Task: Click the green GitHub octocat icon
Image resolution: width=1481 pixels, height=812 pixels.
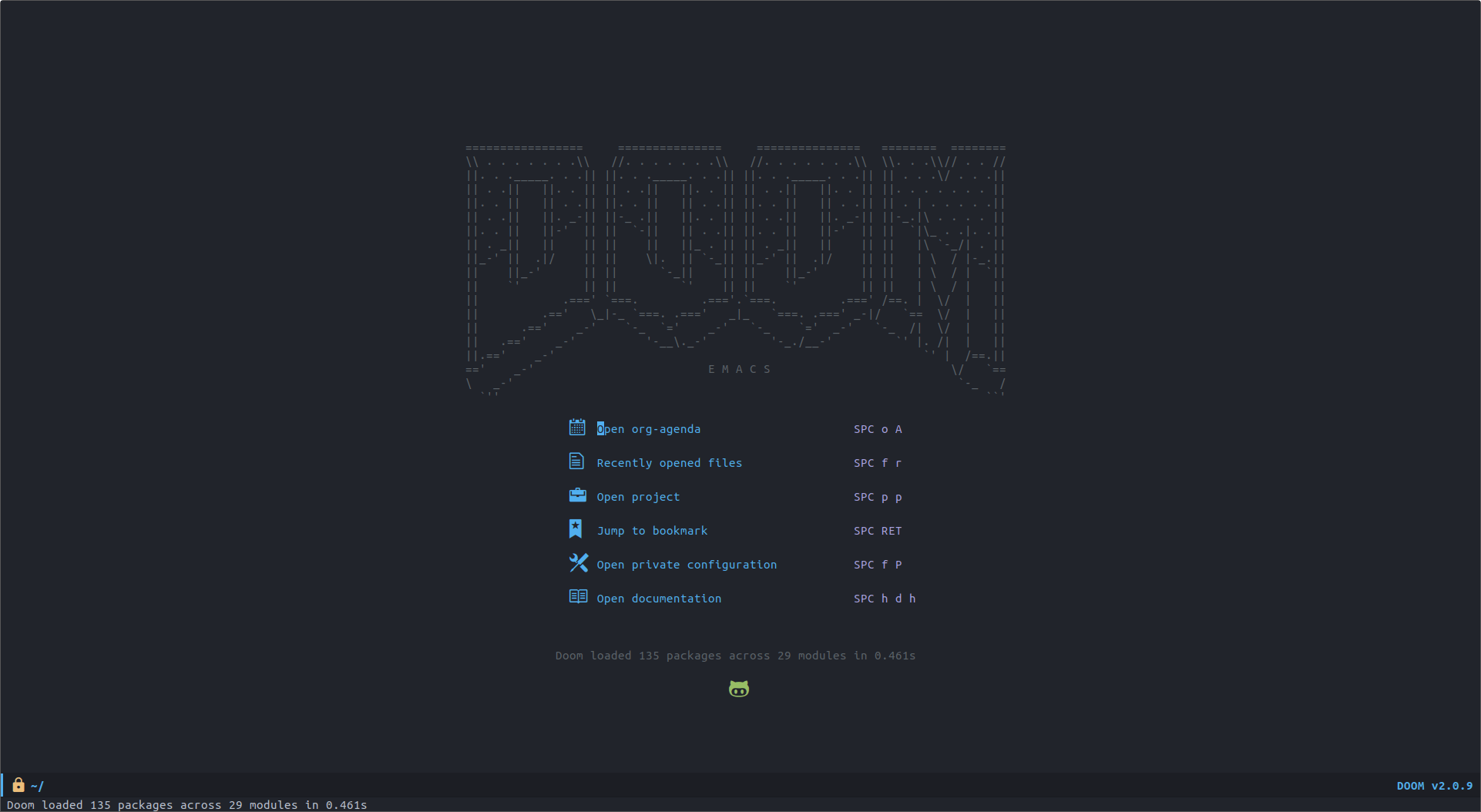Action: [739, 688]
